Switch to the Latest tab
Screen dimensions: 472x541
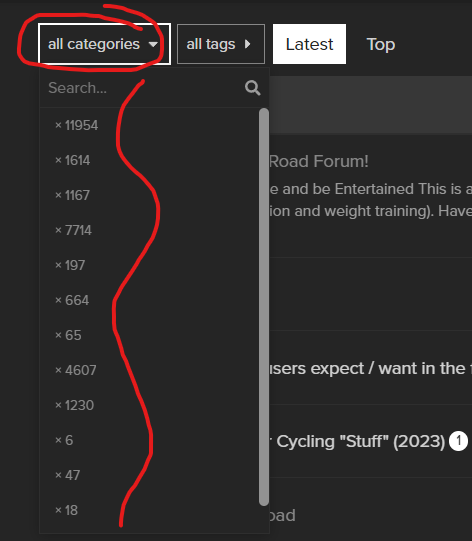[309, 44]
